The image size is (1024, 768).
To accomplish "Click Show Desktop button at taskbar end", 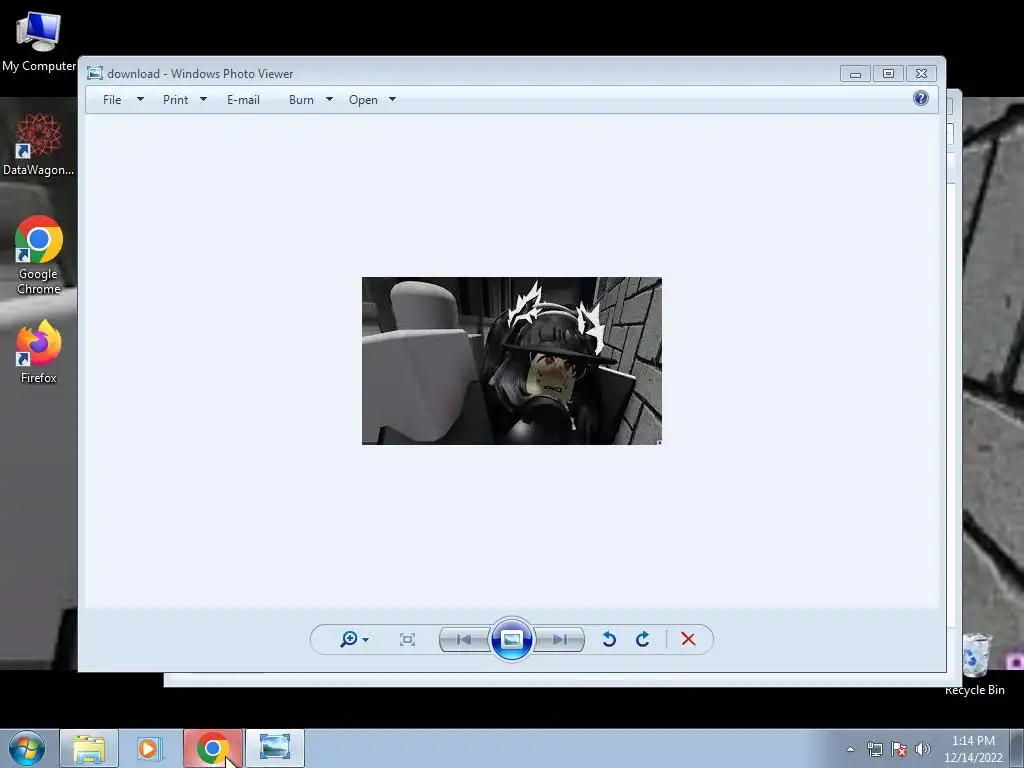I will coord(1017,748).
